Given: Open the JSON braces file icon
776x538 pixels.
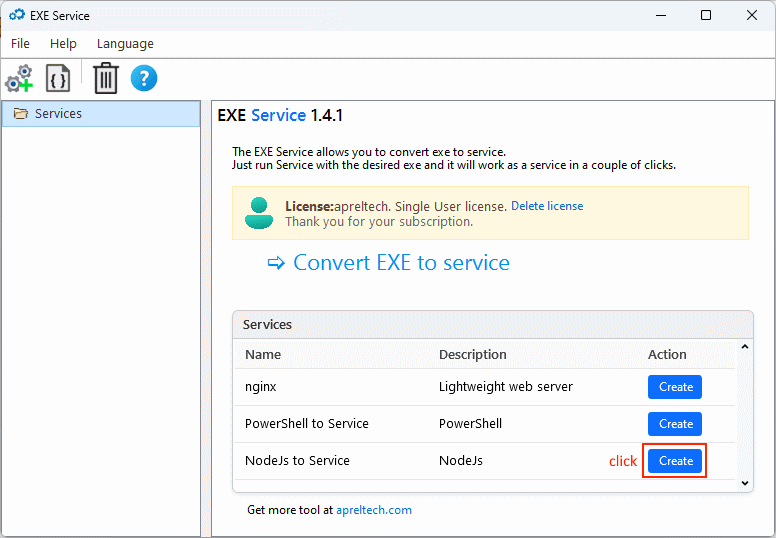Looking at the screenshot, I should point(58,78).
